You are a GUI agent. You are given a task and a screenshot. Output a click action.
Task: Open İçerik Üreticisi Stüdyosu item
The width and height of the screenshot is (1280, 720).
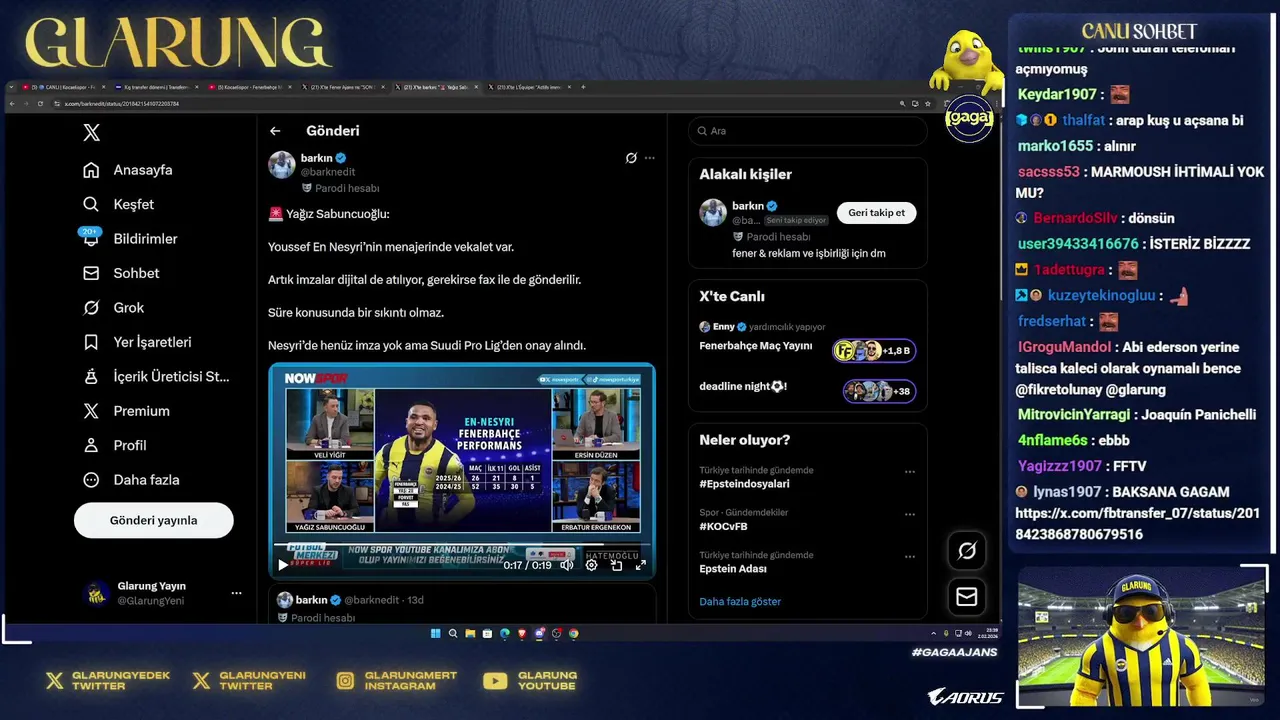(156, 376)
